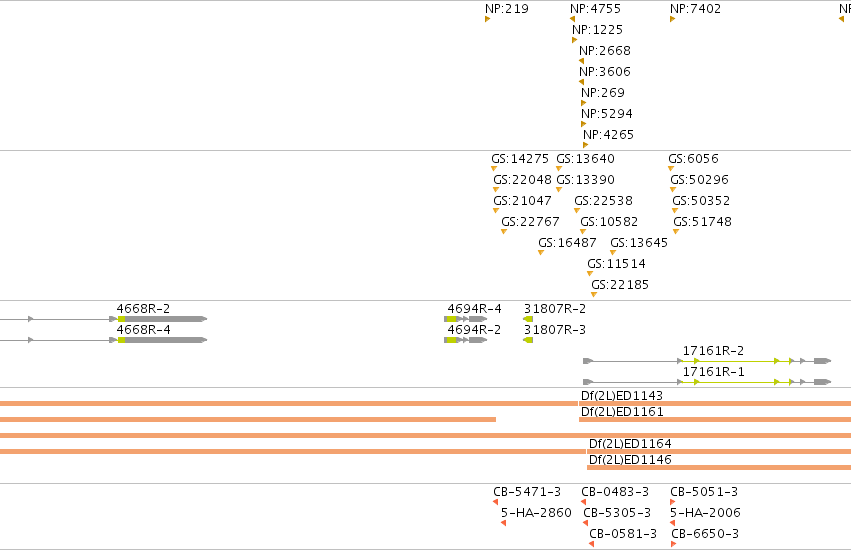Open the CB-5051-3 insertion entry
The height and width of the screenshot is (550, 851).
click(x=704, y=492)
